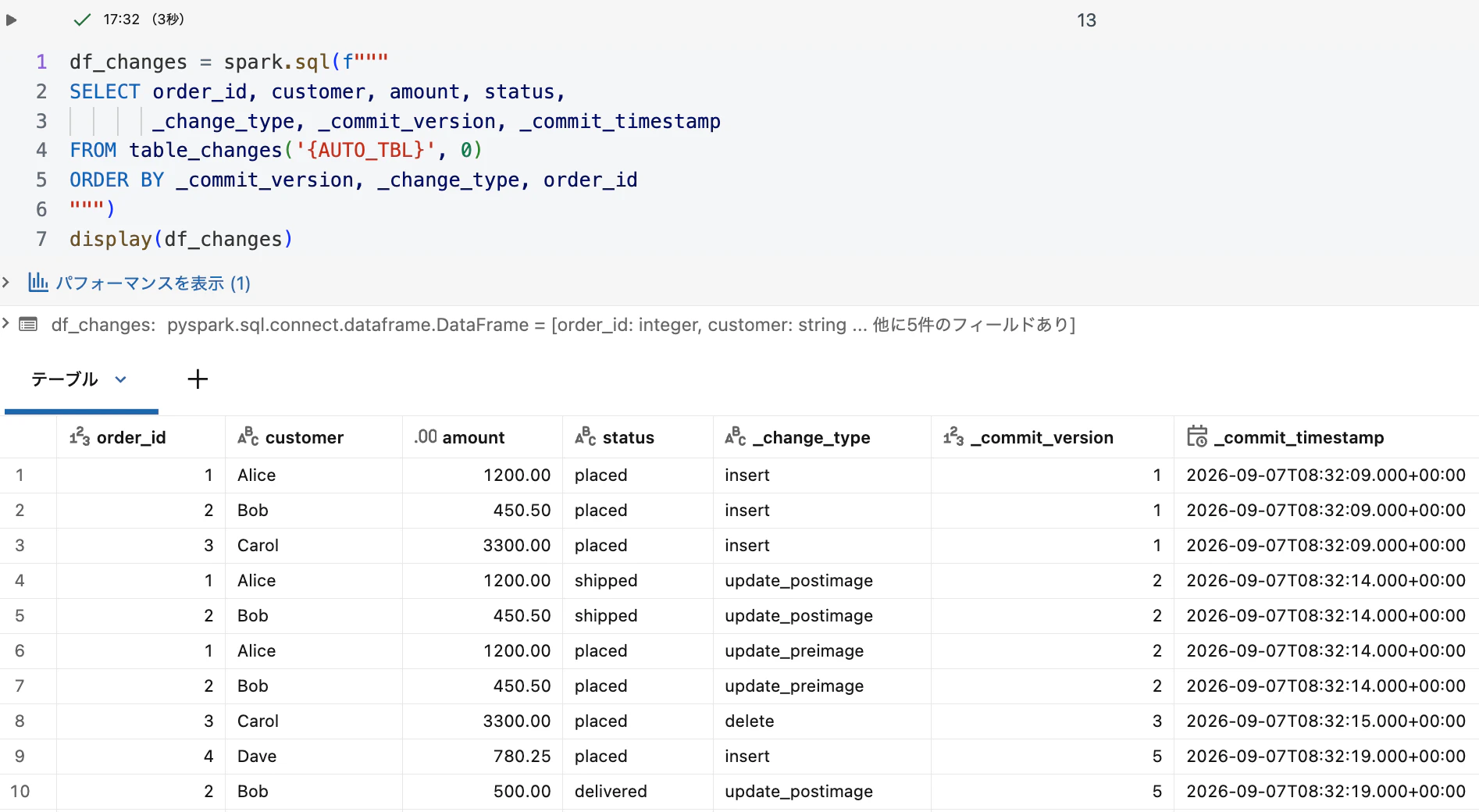1479x812 pixels.
Task: Run the cell with the play icon
Action: pos(11,20)
